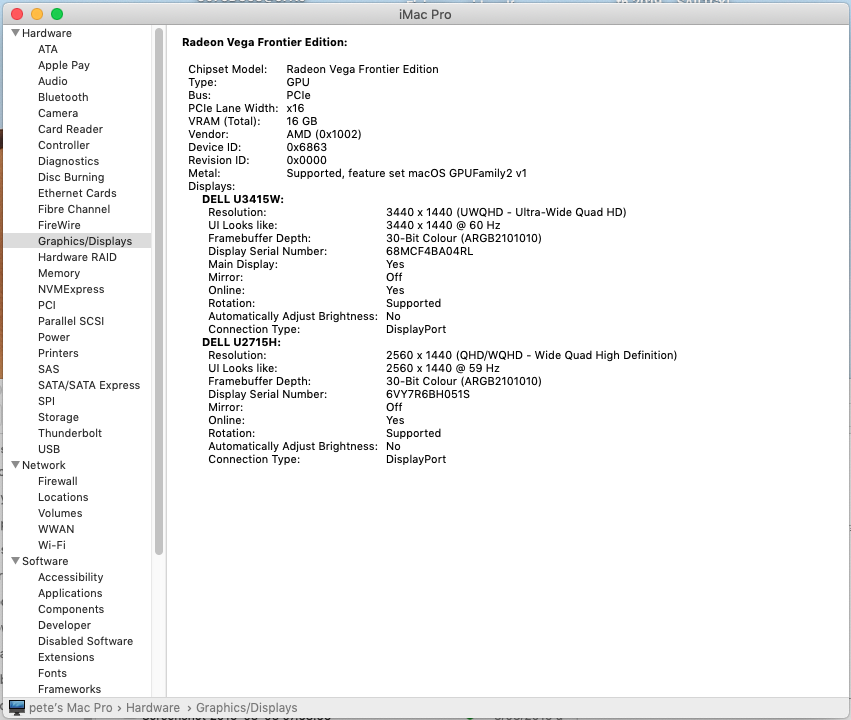Image resolution: width=851 pixels, height=720 pixels.
Task: Collapse the Hardware section triangle
Action: click(x=15, y=33)
